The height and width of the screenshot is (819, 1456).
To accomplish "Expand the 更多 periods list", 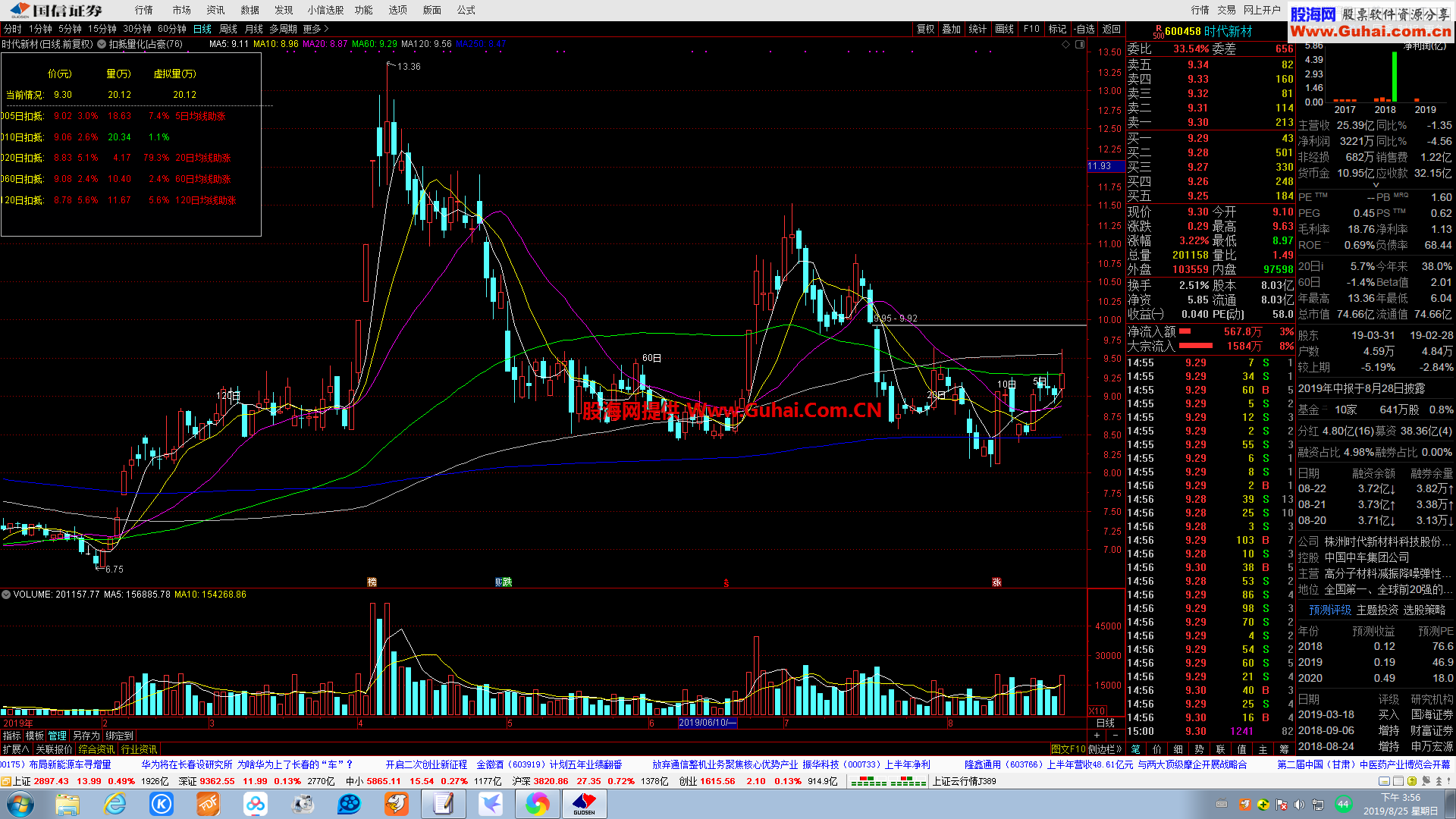I will pyautogui.click(x=315, y=29).
